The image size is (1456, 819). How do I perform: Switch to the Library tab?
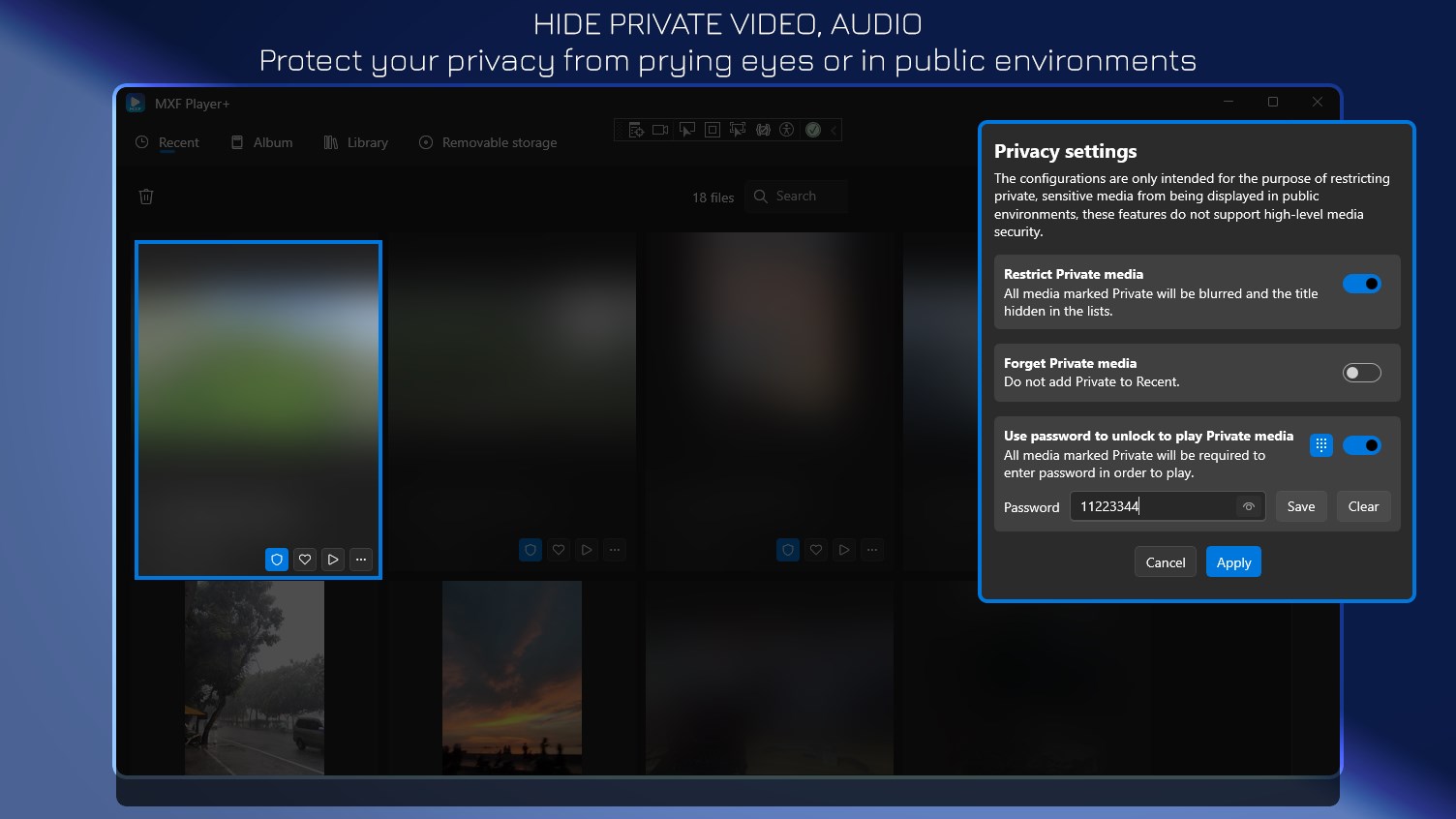[x=355, y=142]
